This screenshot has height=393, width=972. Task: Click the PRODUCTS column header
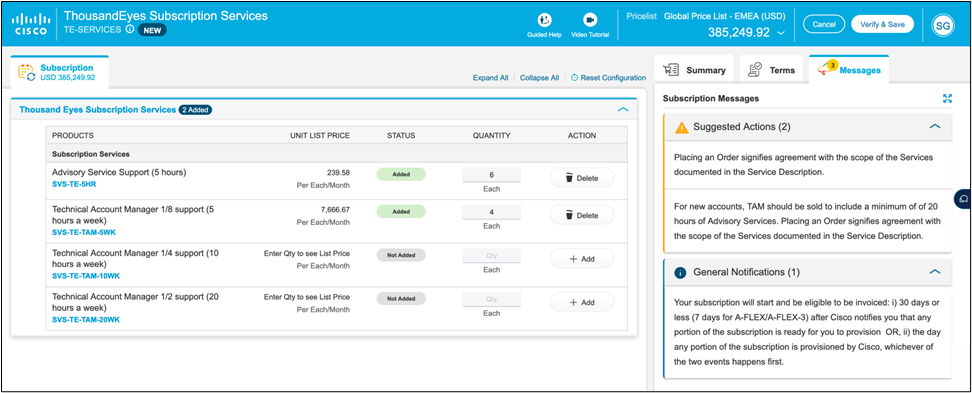coord(73,136)
